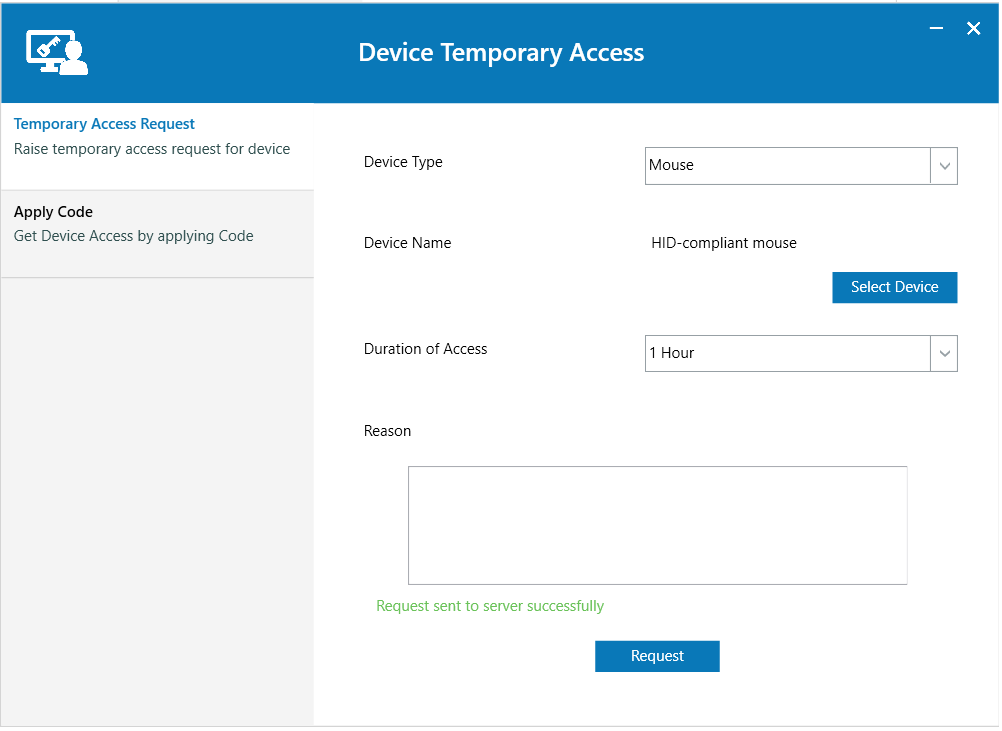Screen dimensions: 1002x731
Task: Switch to the Temporary Access Request tab
Action: tap(105, 125)
